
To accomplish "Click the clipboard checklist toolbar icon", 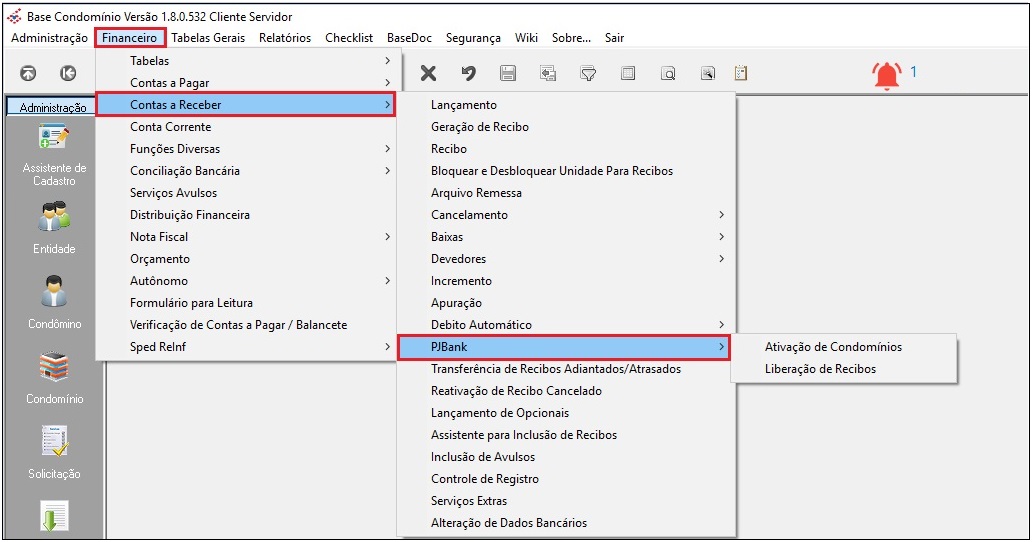I will [741, 73].
